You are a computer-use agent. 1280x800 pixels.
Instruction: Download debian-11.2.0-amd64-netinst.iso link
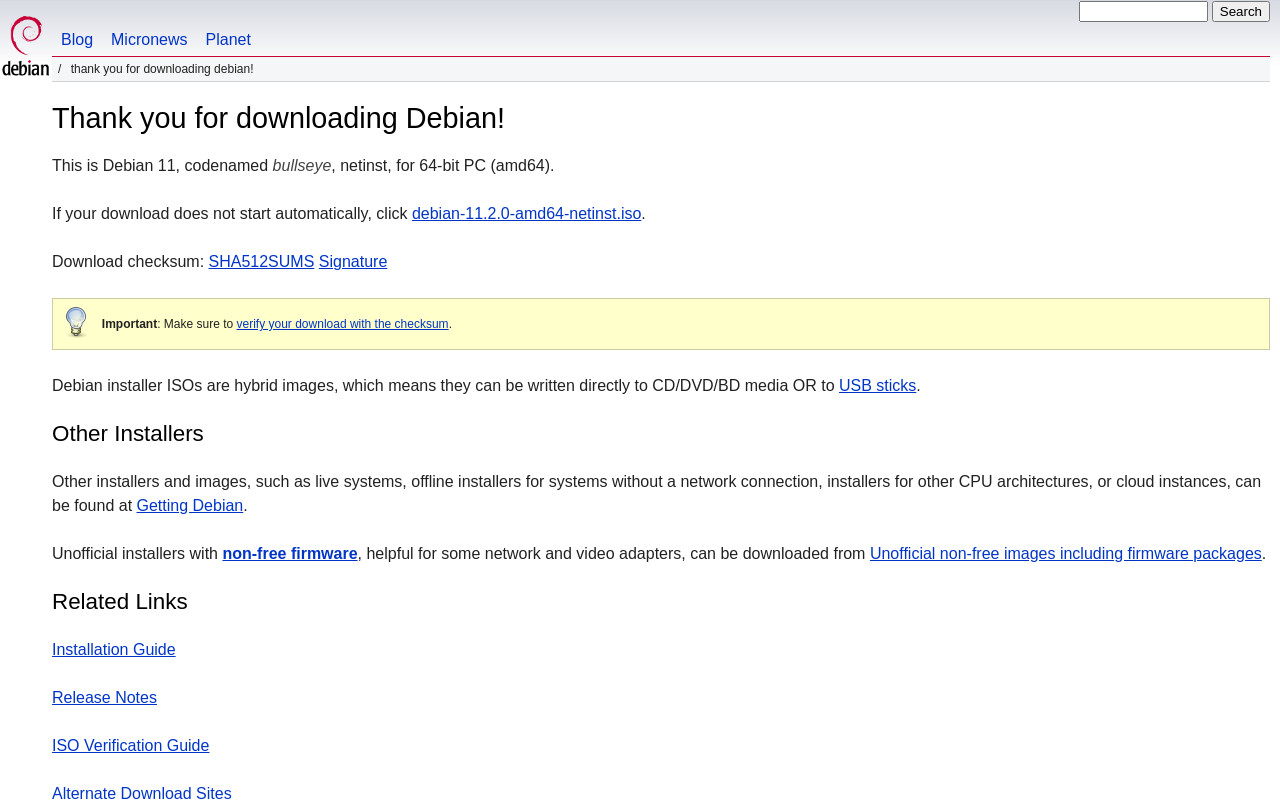pyautogui.click(x=526, y=214)
